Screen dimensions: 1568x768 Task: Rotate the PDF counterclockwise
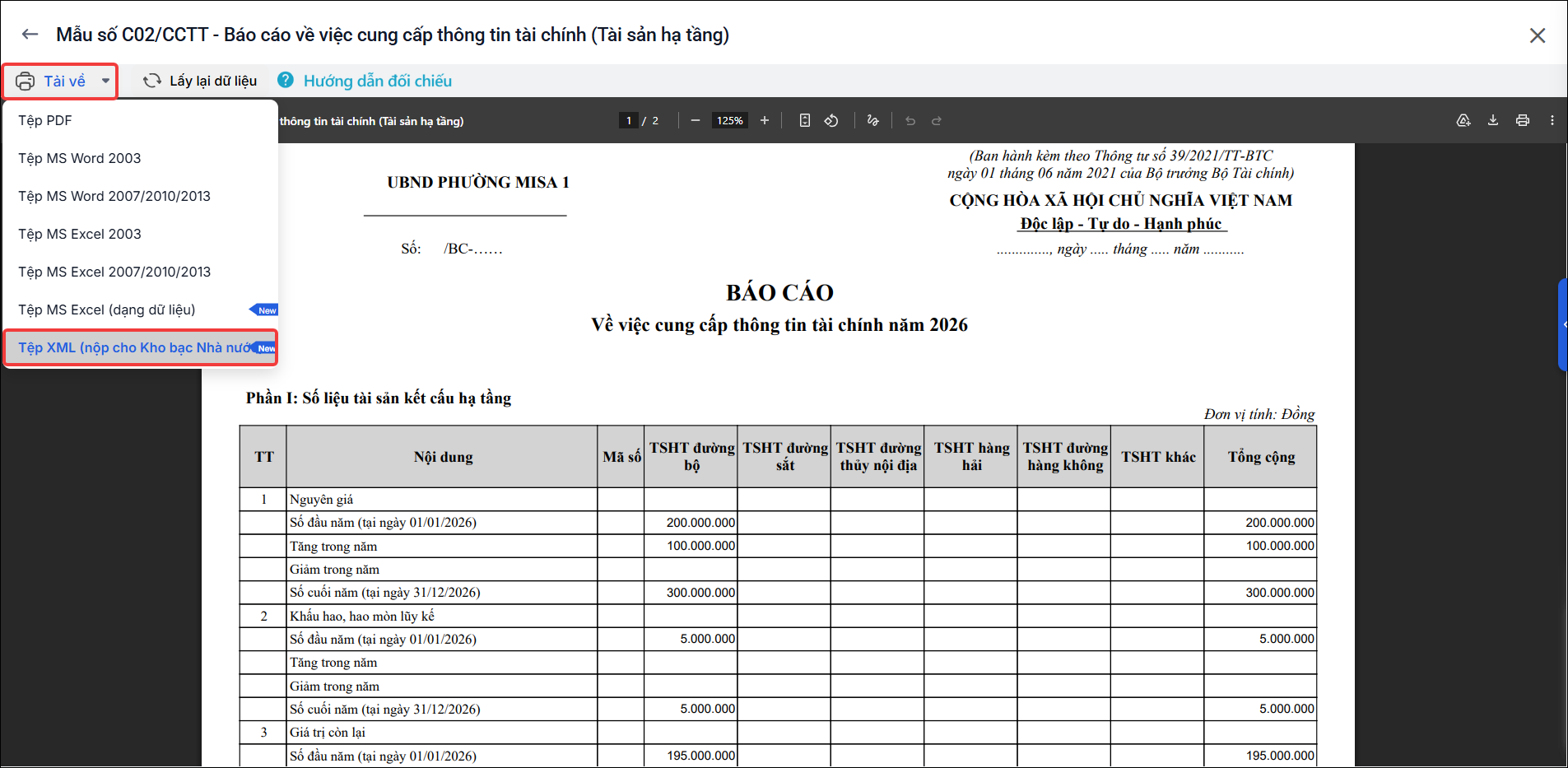point(831,120)
